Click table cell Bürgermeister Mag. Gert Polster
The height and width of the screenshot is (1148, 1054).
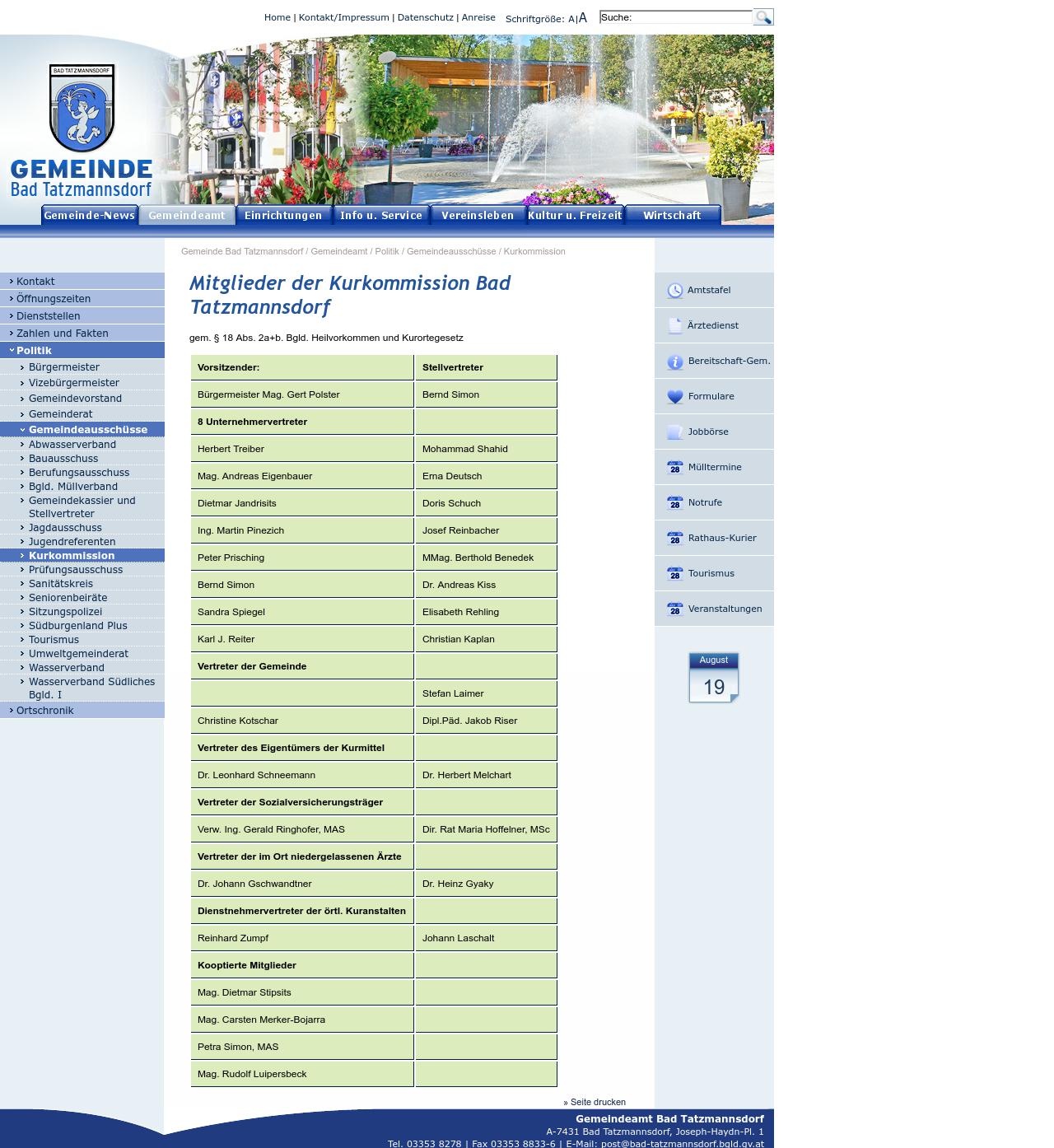pyautogui.click(x=302, y=394)
